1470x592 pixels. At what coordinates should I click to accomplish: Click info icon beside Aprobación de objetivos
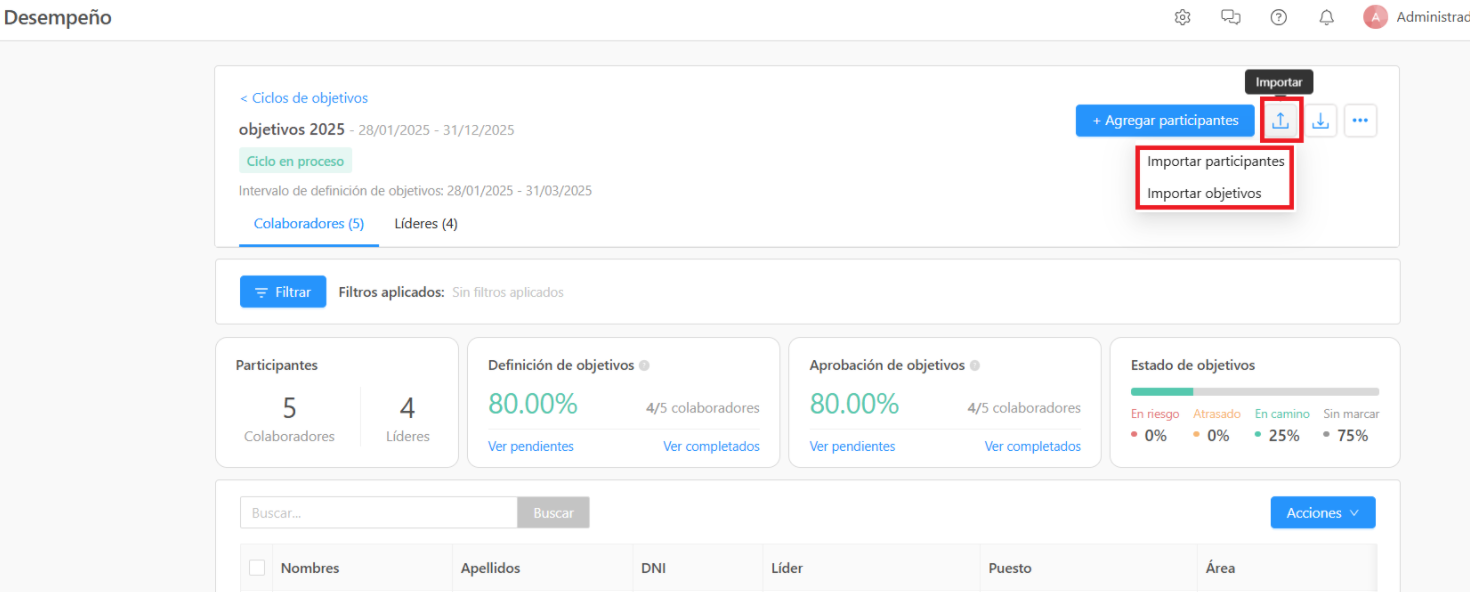tap(975, 366)
